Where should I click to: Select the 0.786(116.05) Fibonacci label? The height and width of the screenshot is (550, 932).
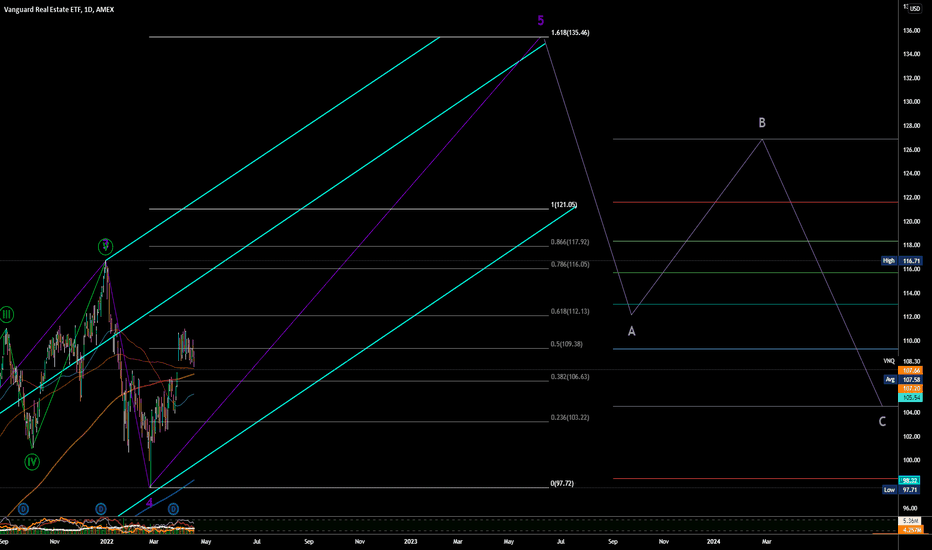tap(569, 265)
